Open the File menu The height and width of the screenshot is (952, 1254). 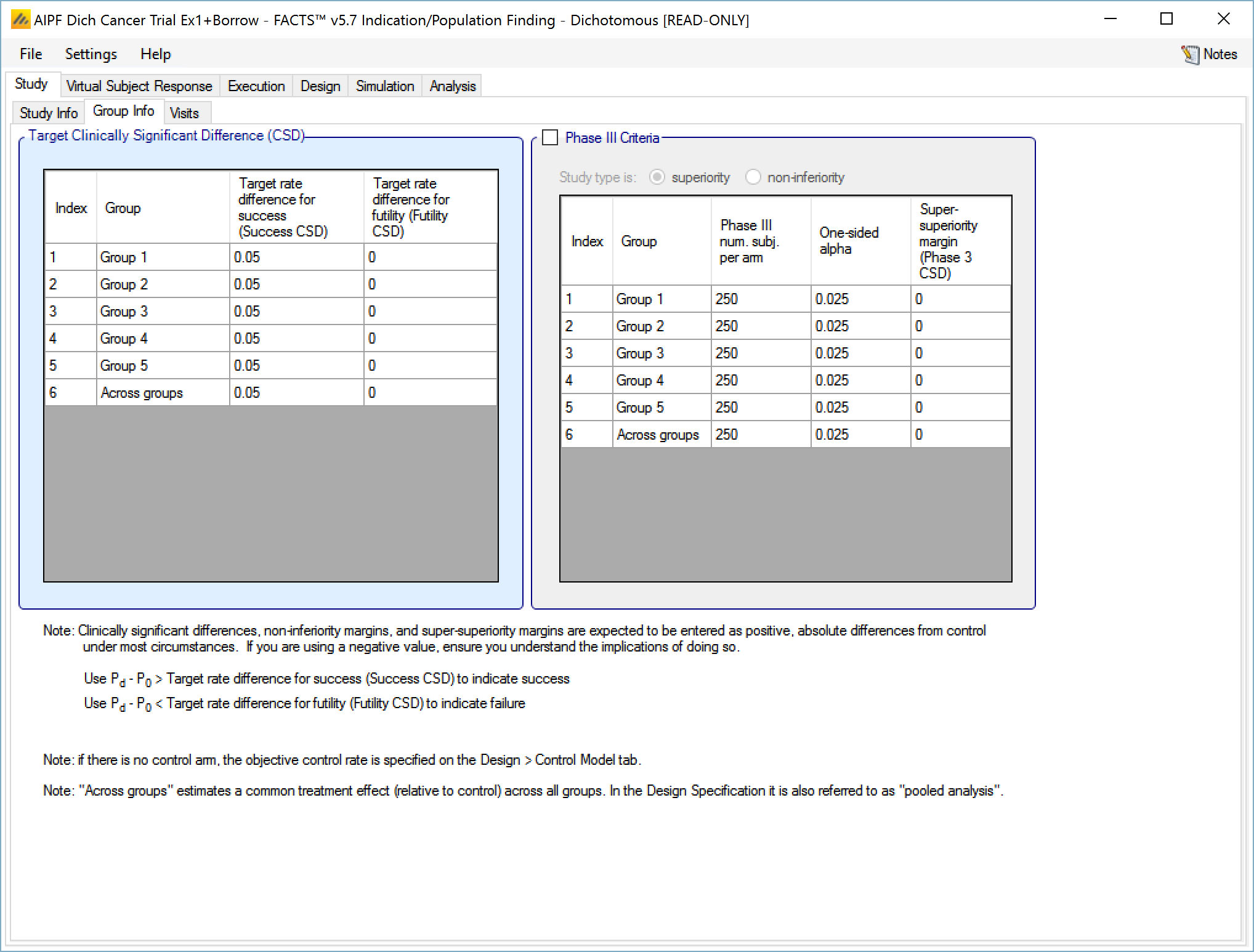point(31,54)
